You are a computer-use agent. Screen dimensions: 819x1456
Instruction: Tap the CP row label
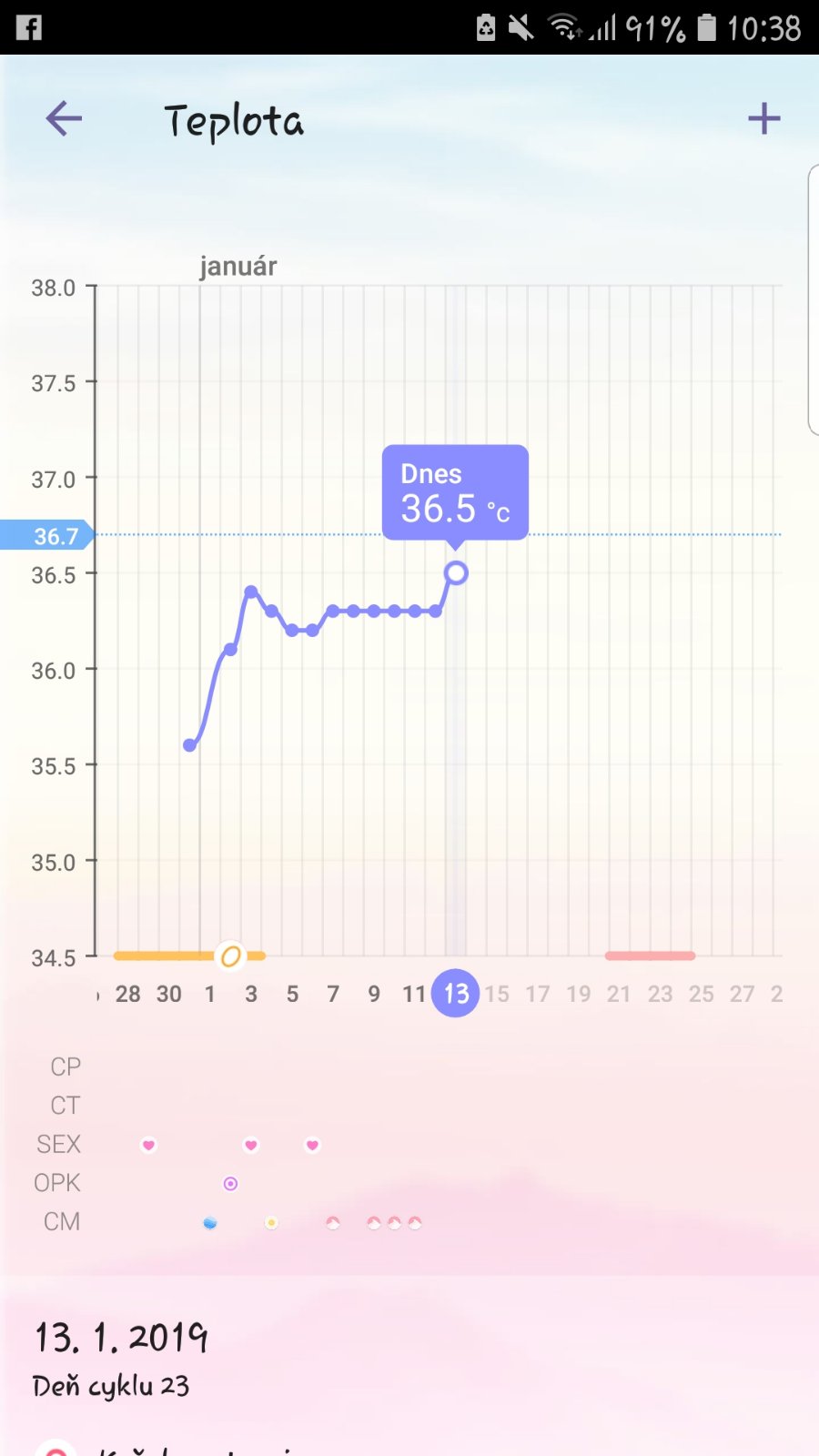(66, 1067)
